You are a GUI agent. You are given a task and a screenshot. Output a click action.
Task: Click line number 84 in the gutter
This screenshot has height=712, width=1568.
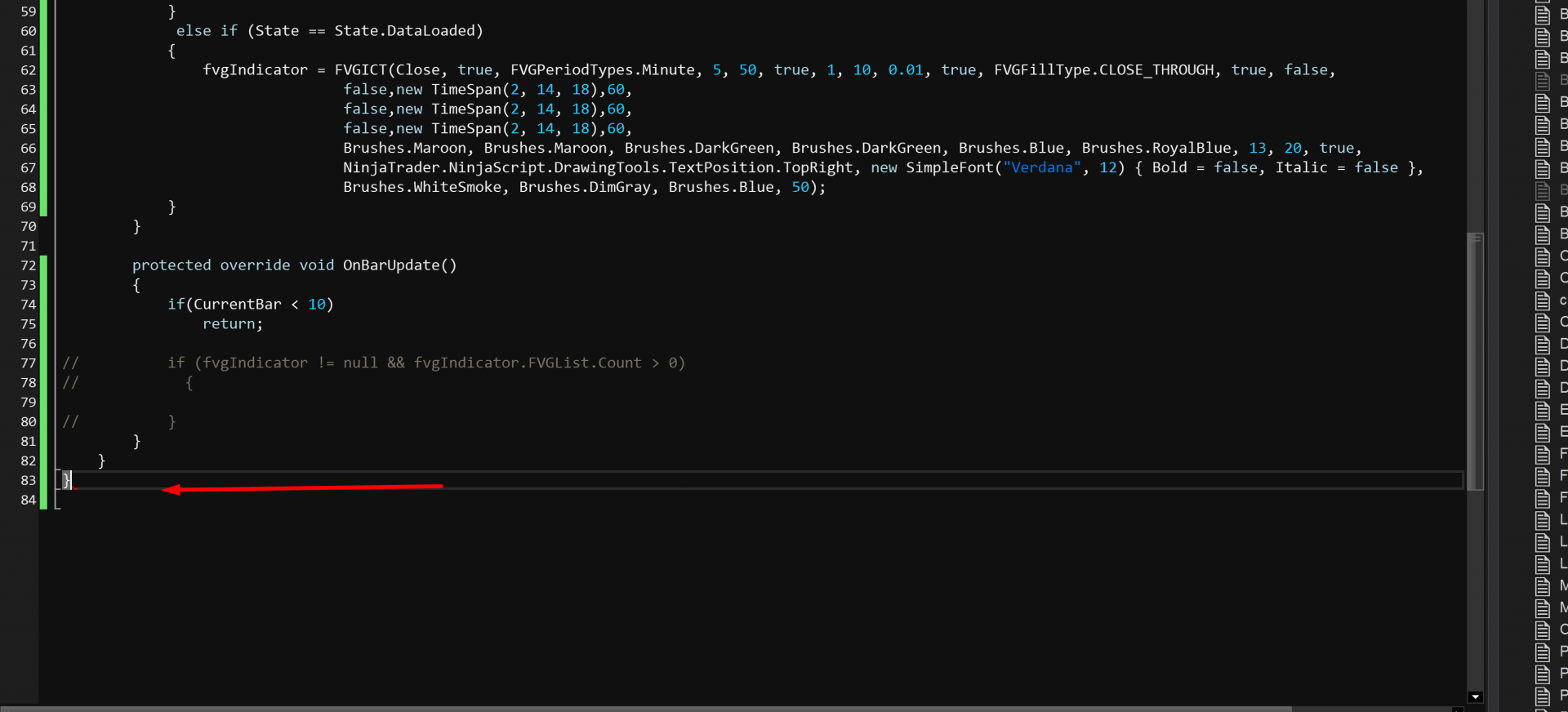pyautogui.click(x=29, y=500)
